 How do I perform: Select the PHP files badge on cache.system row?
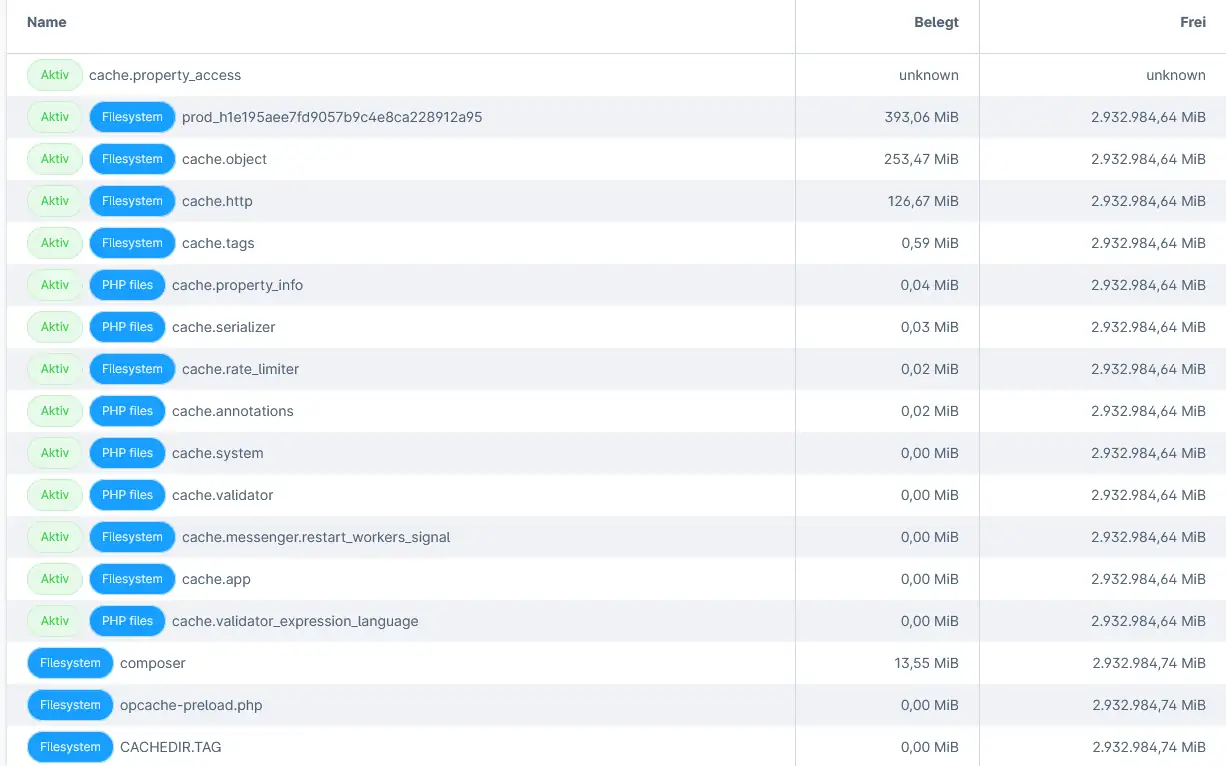point(127,453)
